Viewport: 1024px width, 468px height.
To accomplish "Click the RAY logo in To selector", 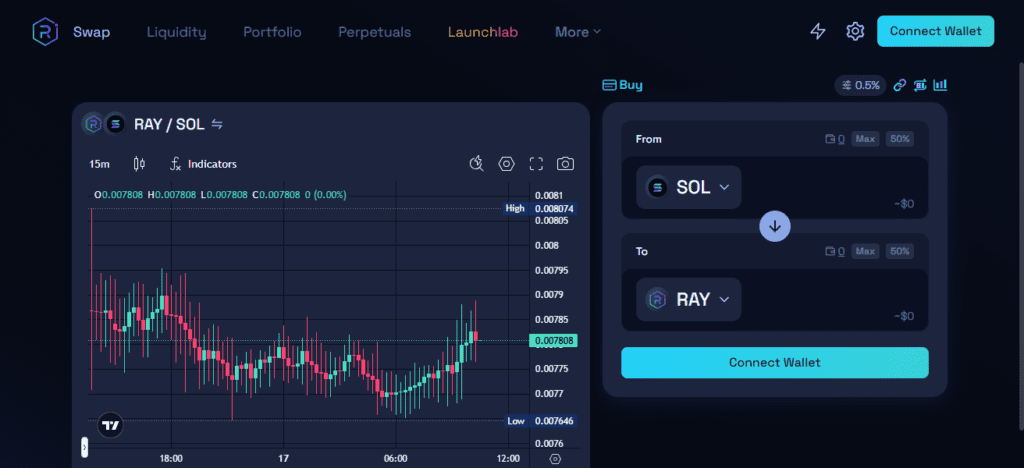I will 657,300.
